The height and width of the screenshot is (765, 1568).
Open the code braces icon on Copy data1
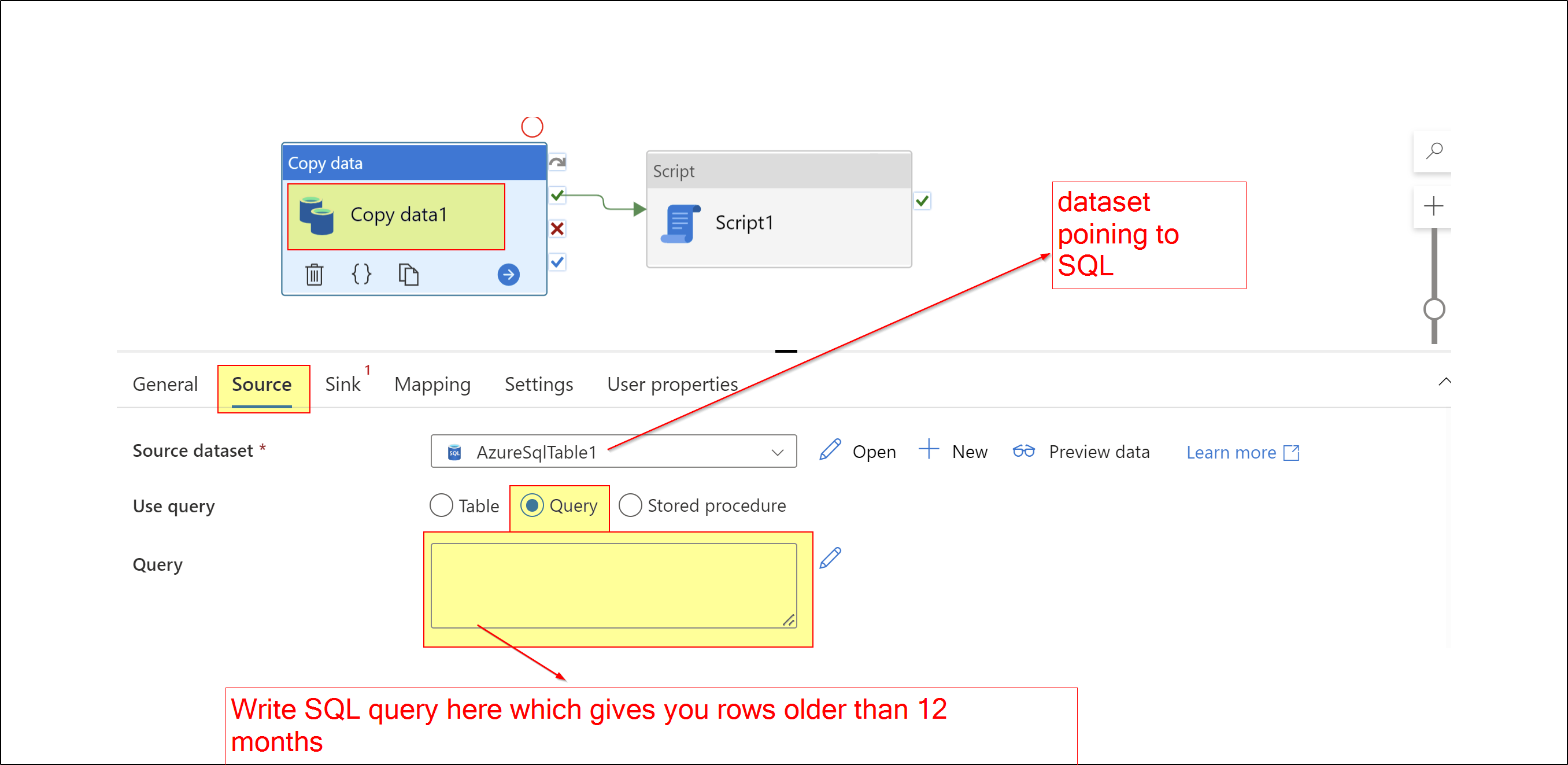(361, 275)
